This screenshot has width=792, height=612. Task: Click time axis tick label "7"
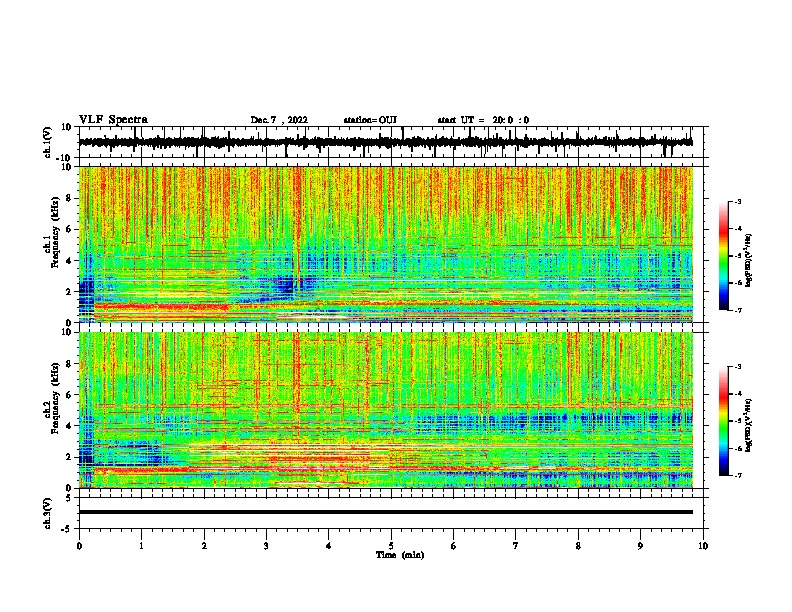[x=516, y=546]
